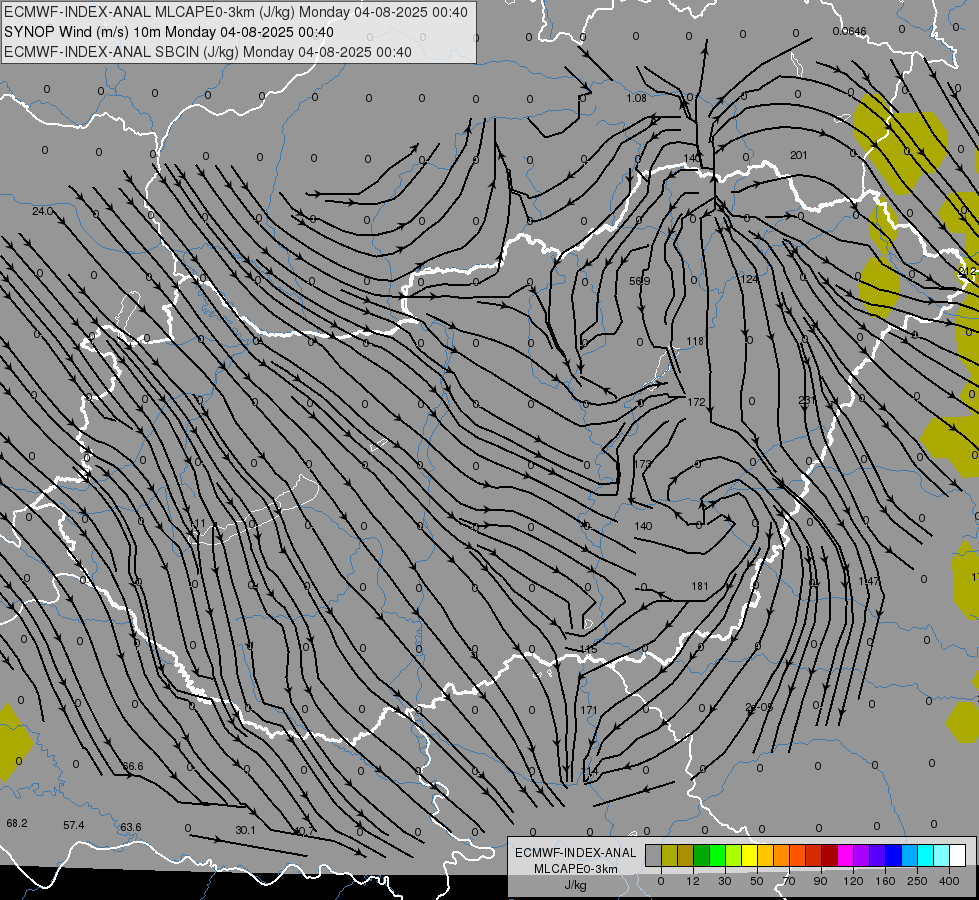
Task: Click the 0.0646 value on the map
Action: point(849,31)
